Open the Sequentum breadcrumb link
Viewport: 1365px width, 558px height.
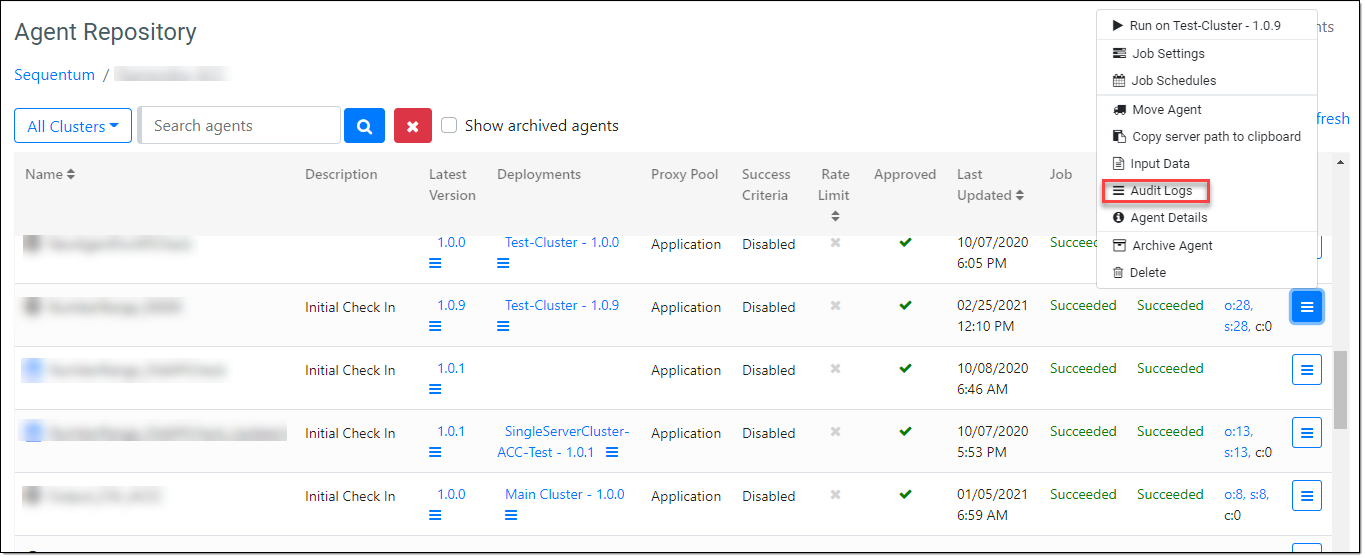tap(55, 75)
